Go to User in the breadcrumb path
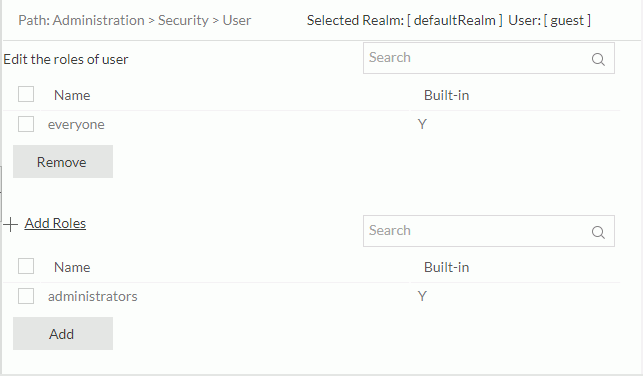The width and height of the screenshot is (643, 376). (237, 20)
